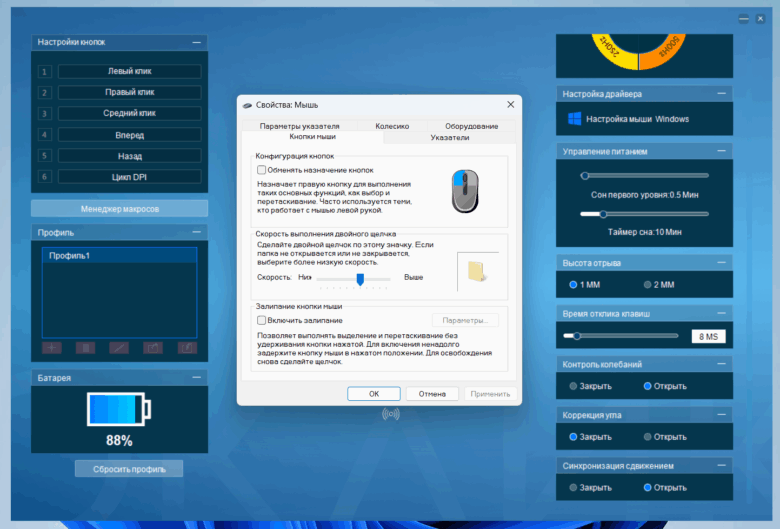The height and width of the screenshot is (529, 780).
Task: Close the Свойства: Мышь dialog
Action: 510,105
